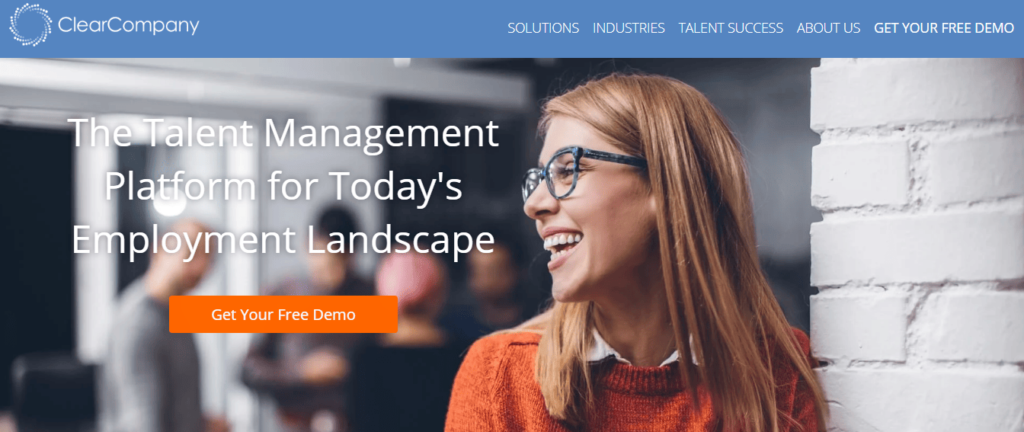Click the orange Get Your Free Demo button
The height and width of the screenshot is (432, 1024).
283,315
